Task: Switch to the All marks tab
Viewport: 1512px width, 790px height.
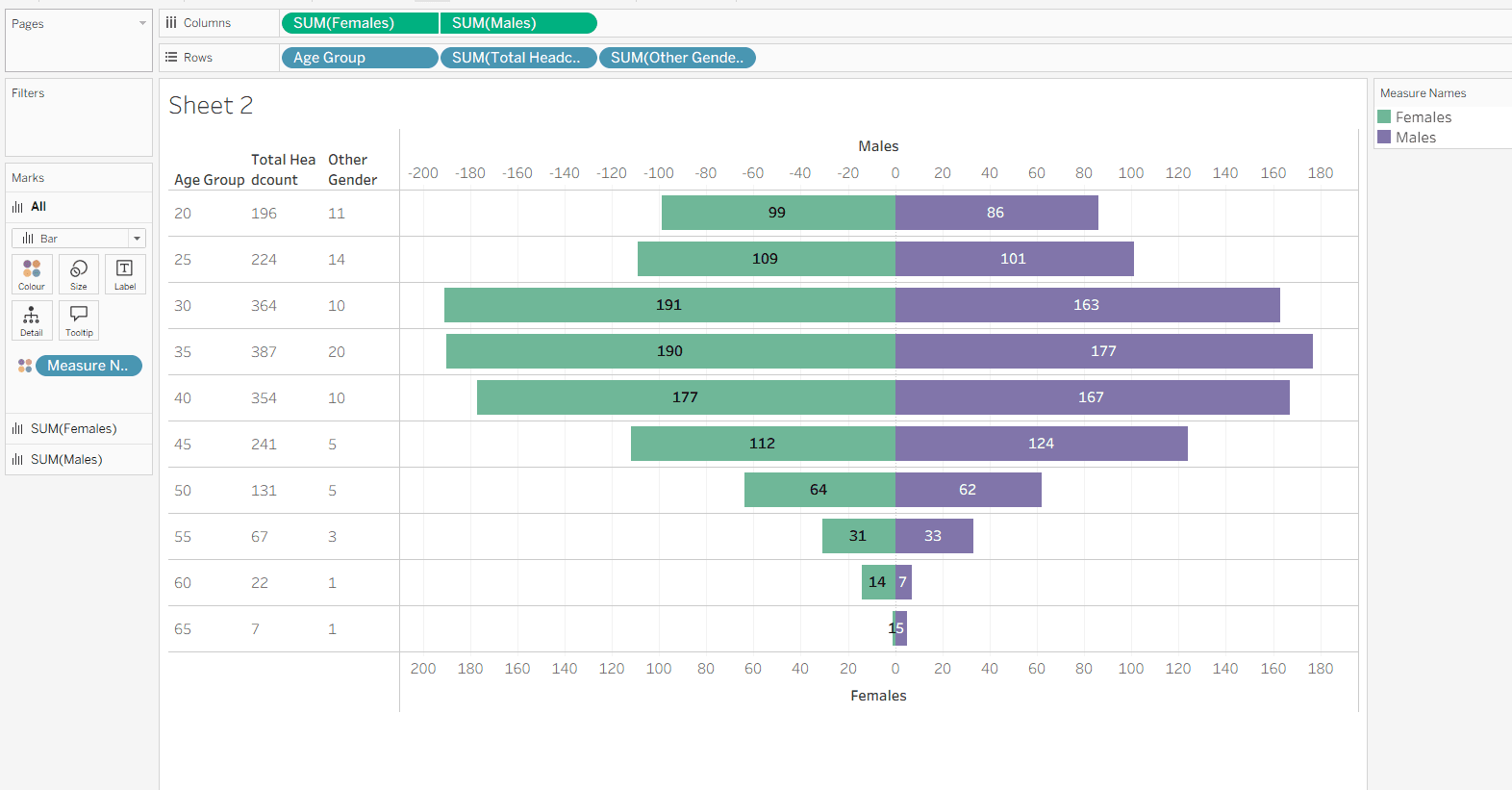Action: (x=38, y=207)
